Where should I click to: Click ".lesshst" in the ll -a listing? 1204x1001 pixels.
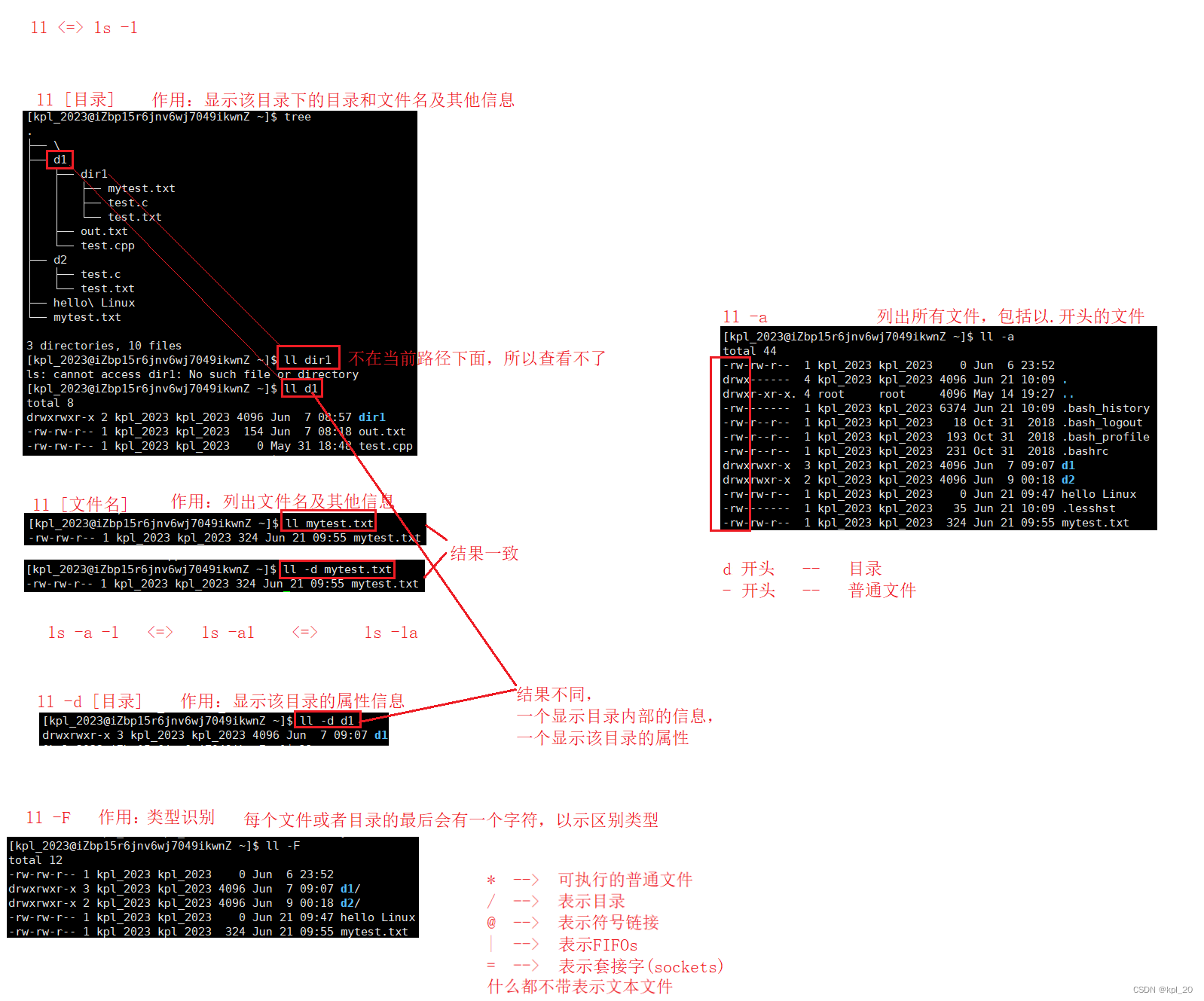1089,508
